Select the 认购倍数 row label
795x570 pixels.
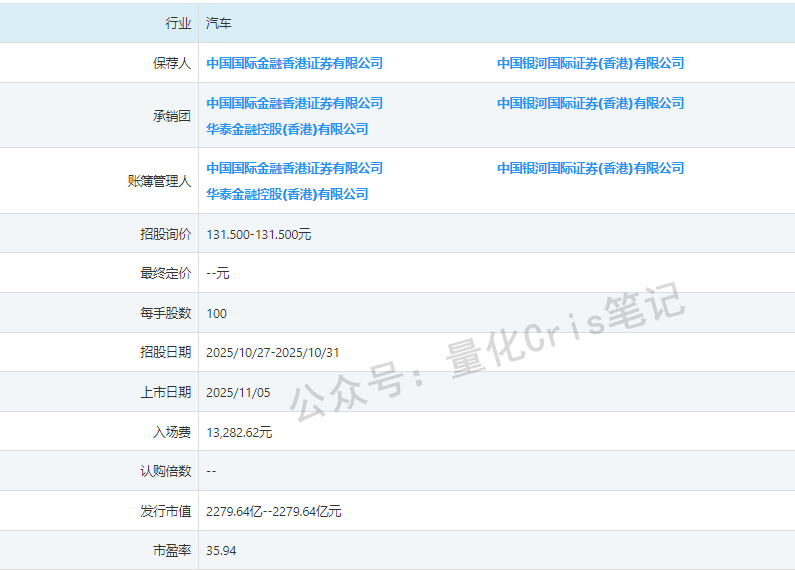[166, 472]
